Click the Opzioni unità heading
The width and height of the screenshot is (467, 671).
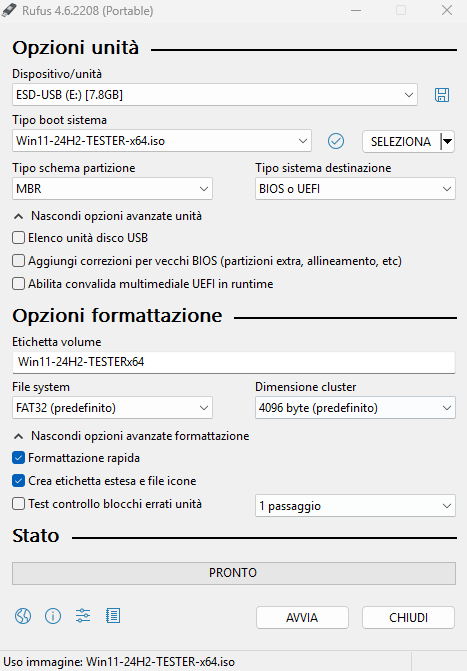coord(76,48)
